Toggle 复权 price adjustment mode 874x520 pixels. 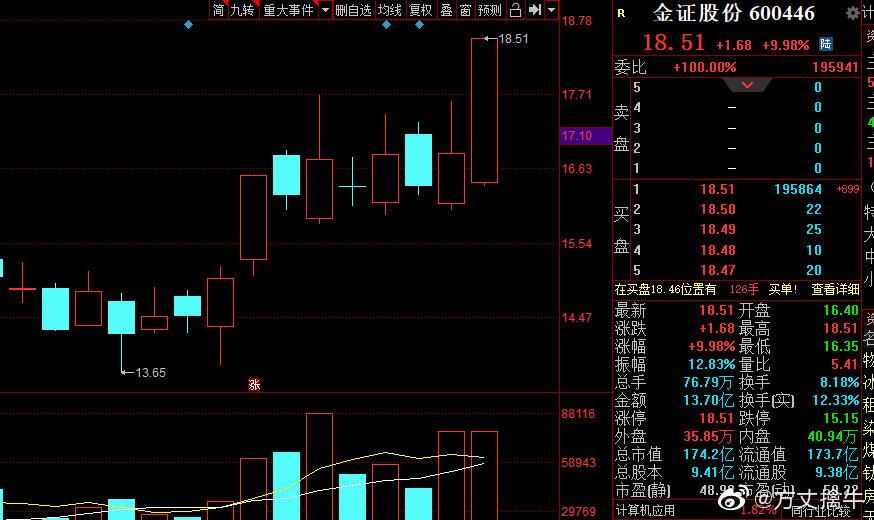click(421, 10)
